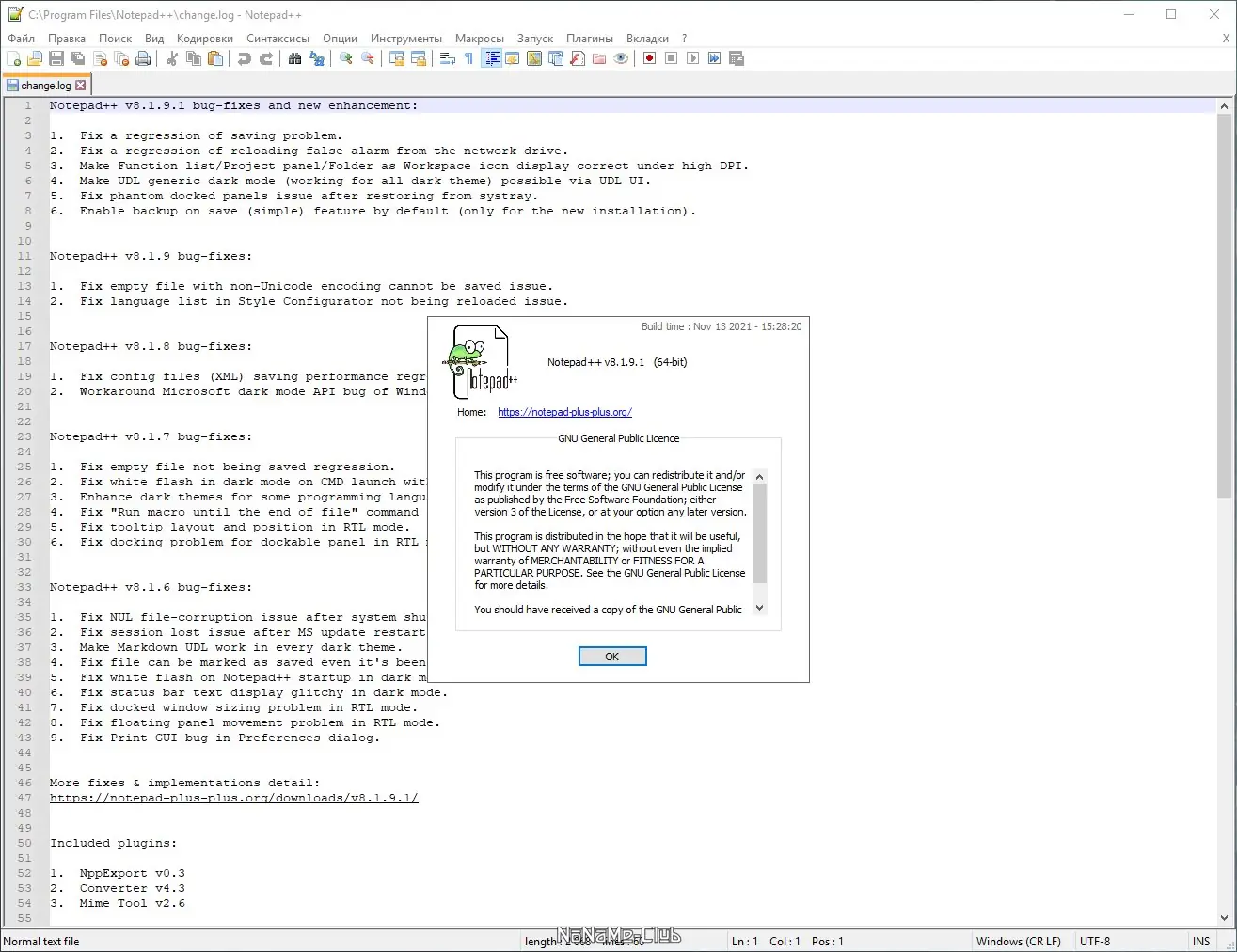The height and width of the screenshot is (952, 1237).
Task: Click the license text scrollbar thumb
Action: (x=760, y=532)
